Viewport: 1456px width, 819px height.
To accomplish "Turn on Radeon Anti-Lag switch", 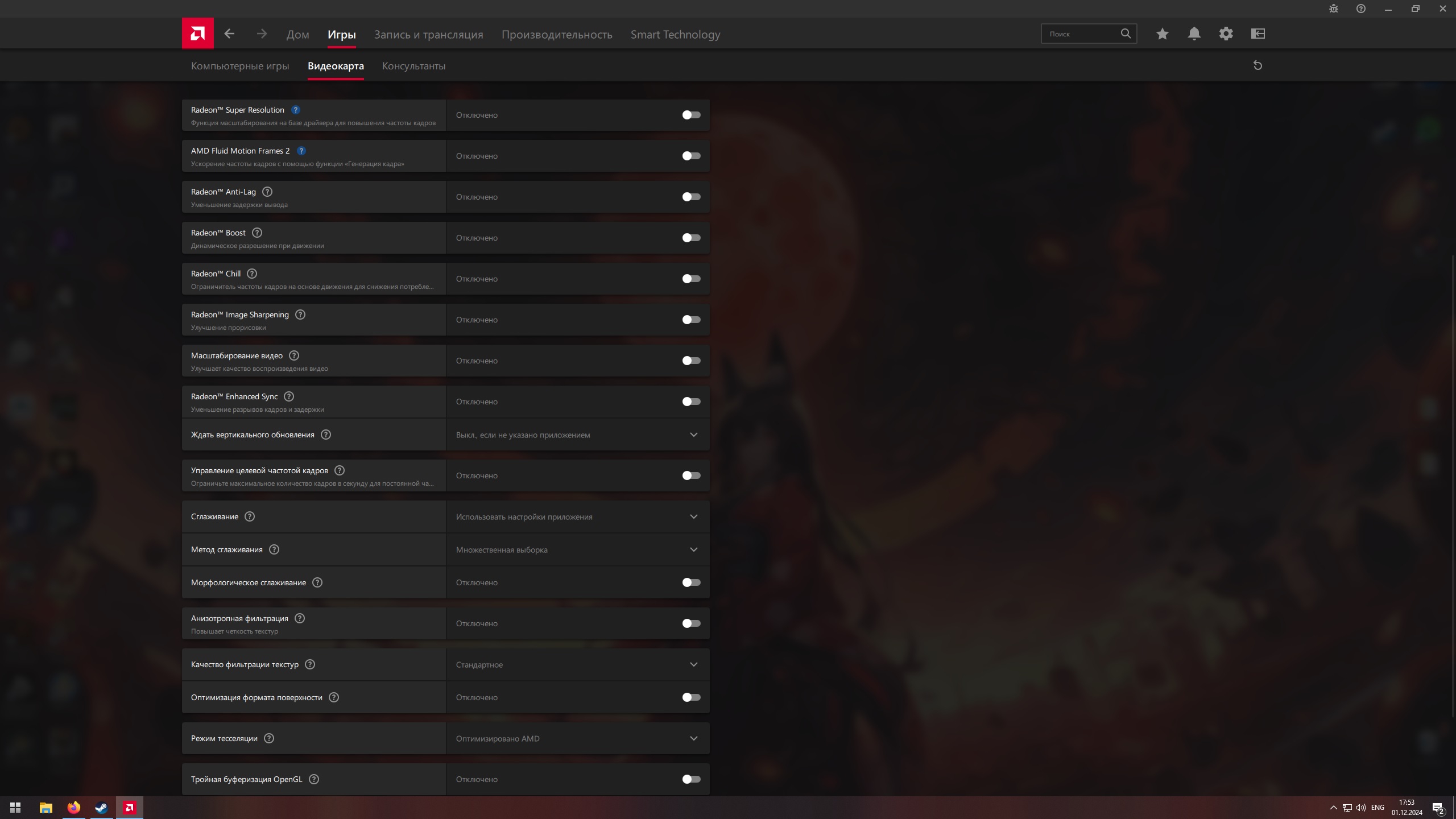I will 691,197.
